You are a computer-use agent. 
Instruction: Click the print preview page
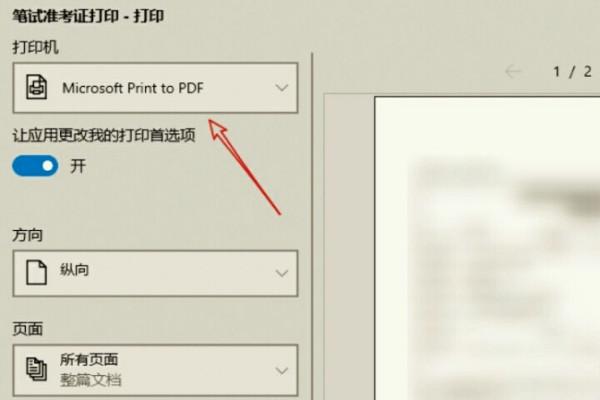tap(487, 248)
